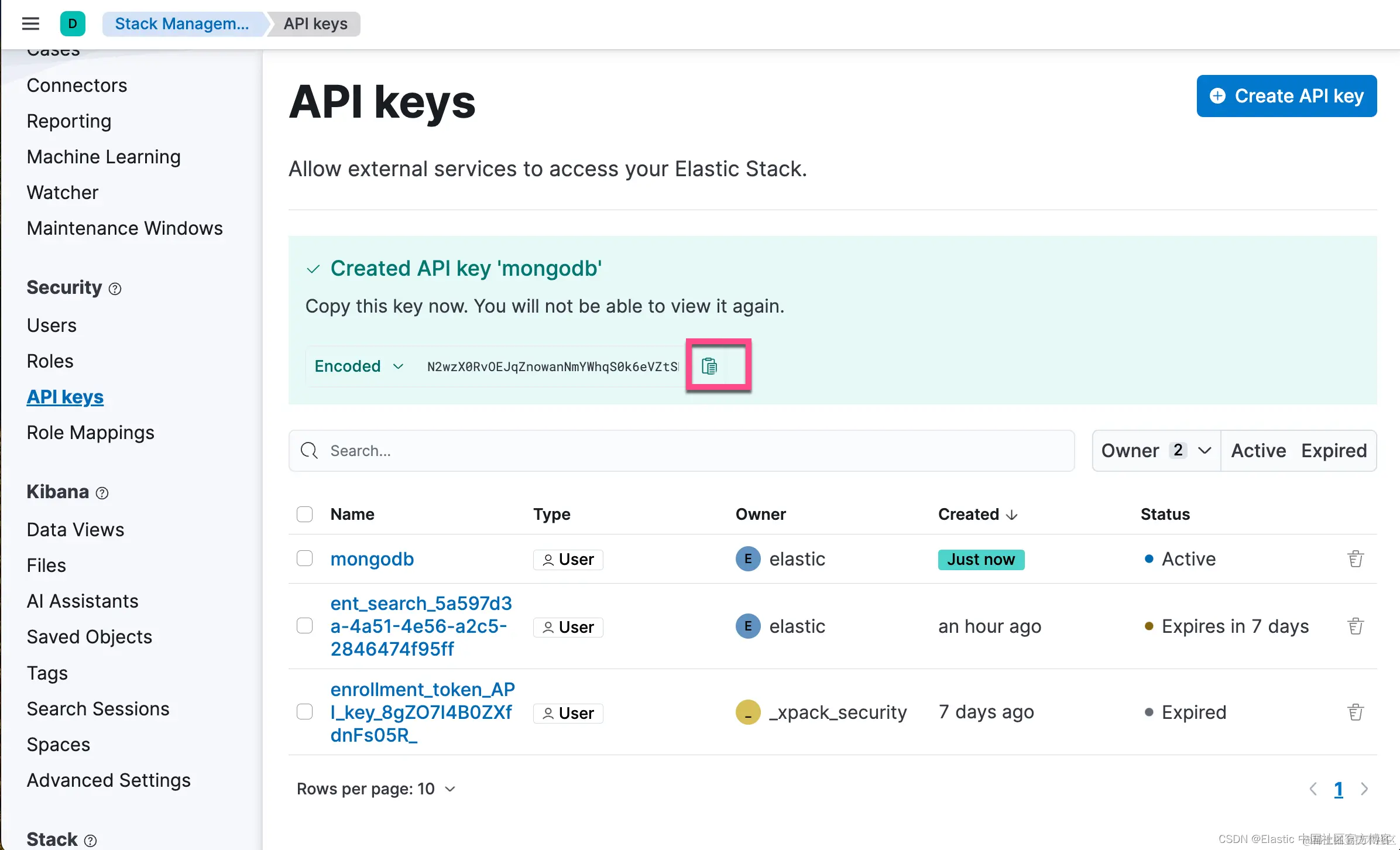Open Data Views in the sidebar
The image size is (1400, 850).
[76, 530]
